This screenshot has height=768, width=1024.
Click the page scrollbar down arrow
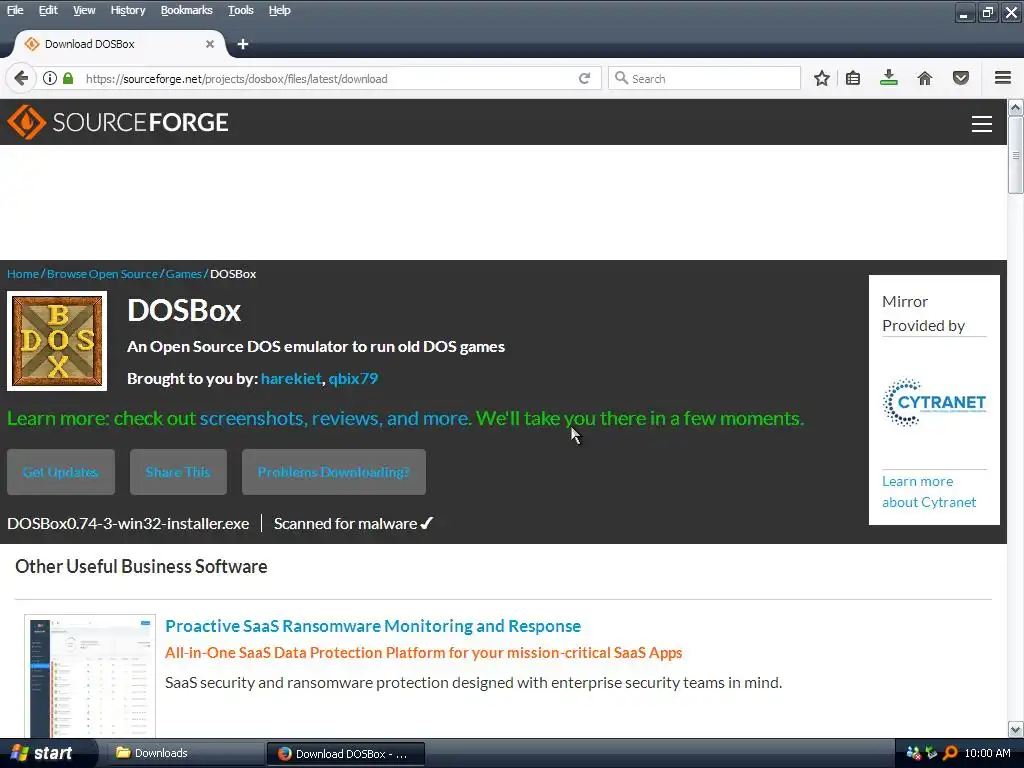click(1016, 729)
